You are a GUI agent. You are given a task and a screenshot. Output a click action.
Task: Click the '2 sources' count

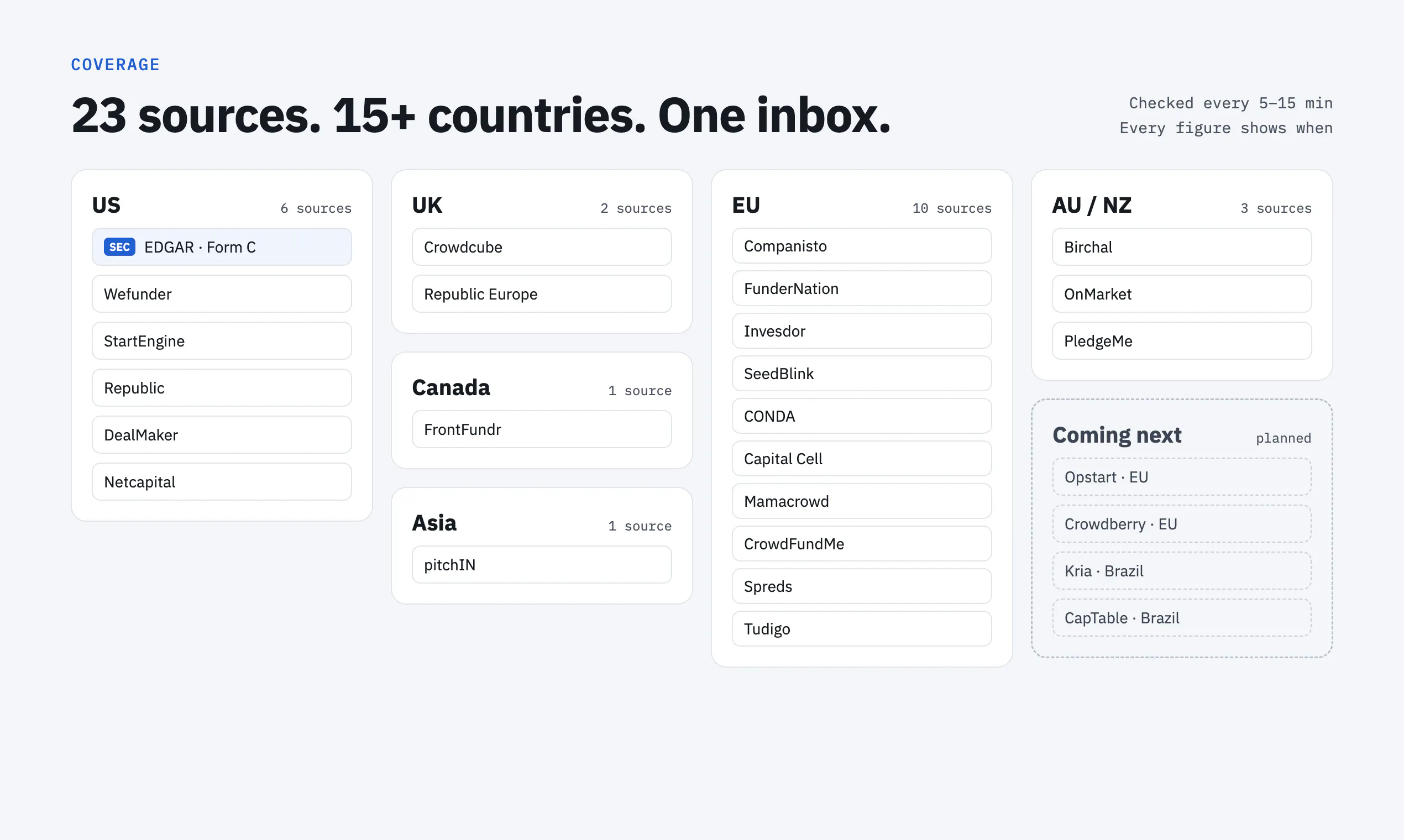(636, 208)
